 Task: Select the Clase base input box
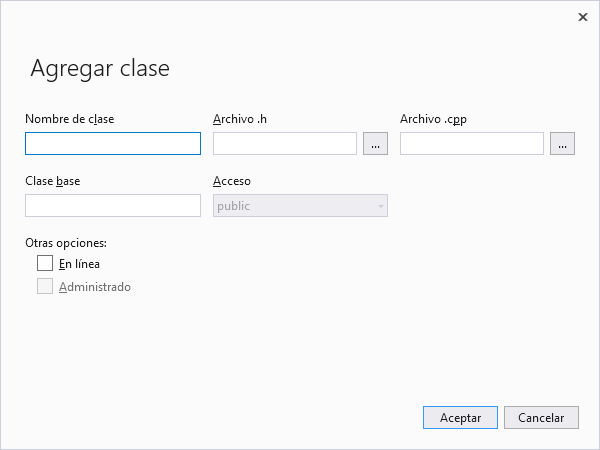click(x=113, y=206)
